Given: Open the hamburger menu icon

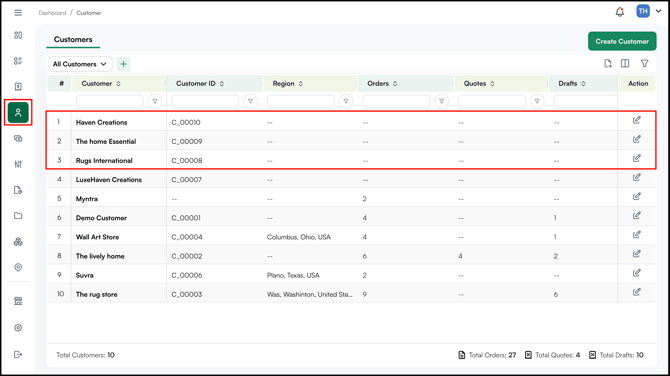Looking at the screenshot, I should (x=18, y=13).
